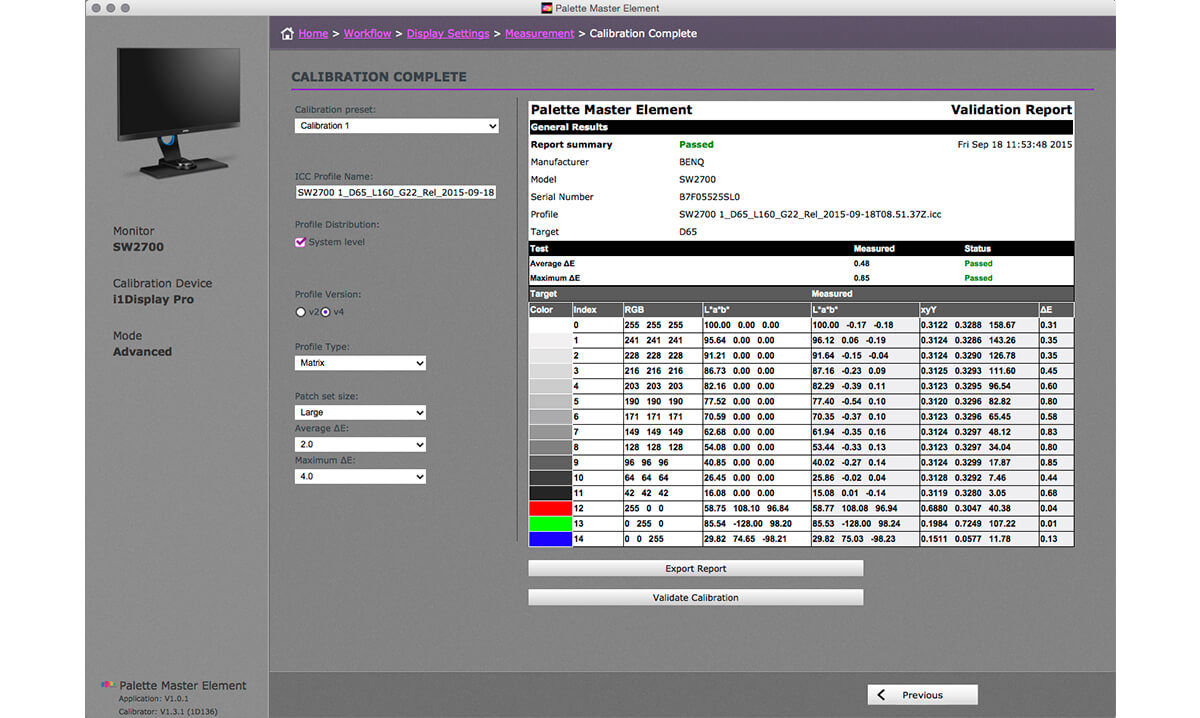The height and width of the screenshot is (718, 1200).
Task: Open the Maximum ΔE dropdown
Action: [x=360, y=476]
